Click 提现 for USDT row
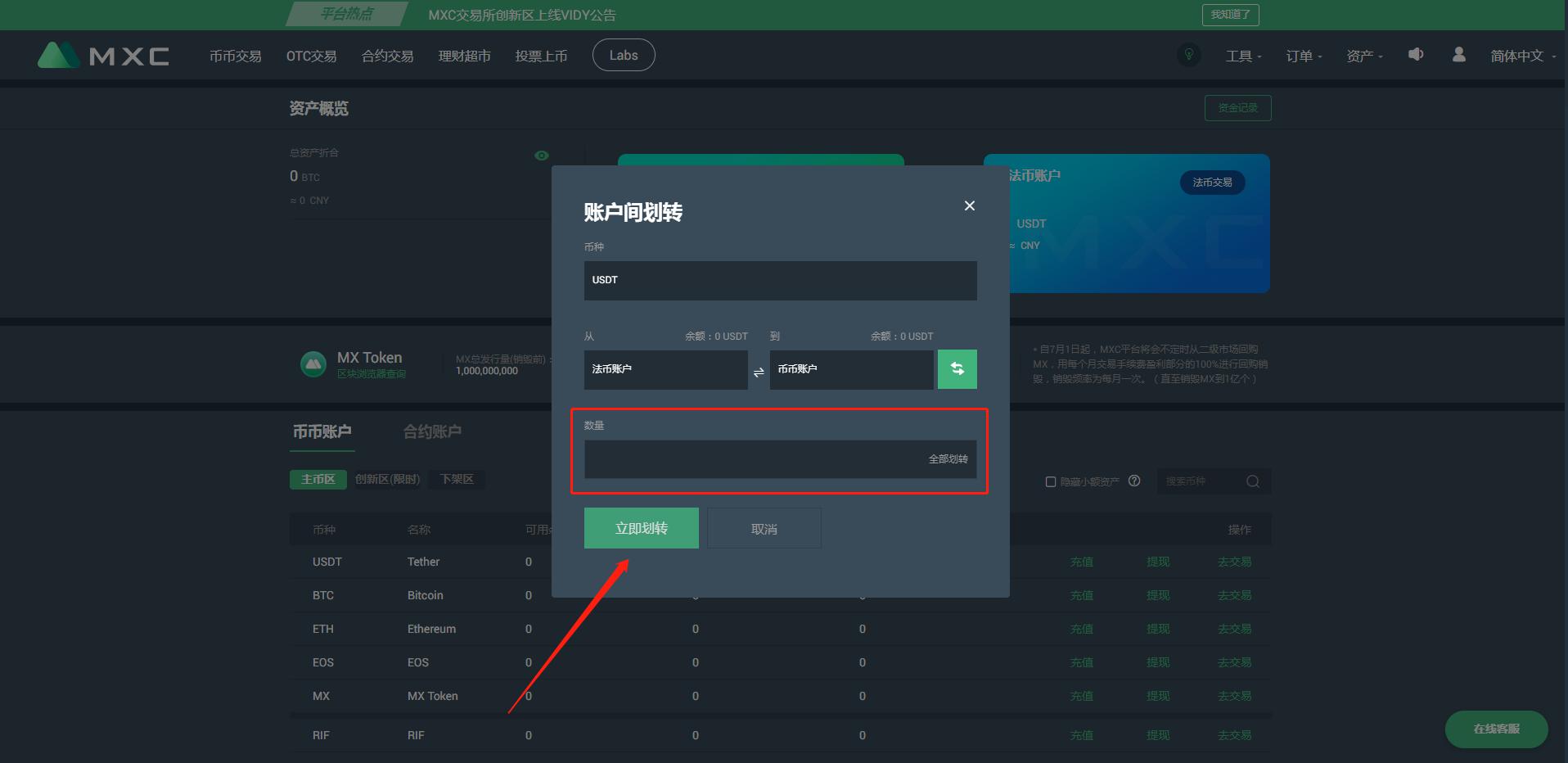Image resolution: width=1568 pixels, height=763 pixels. 1158,562
